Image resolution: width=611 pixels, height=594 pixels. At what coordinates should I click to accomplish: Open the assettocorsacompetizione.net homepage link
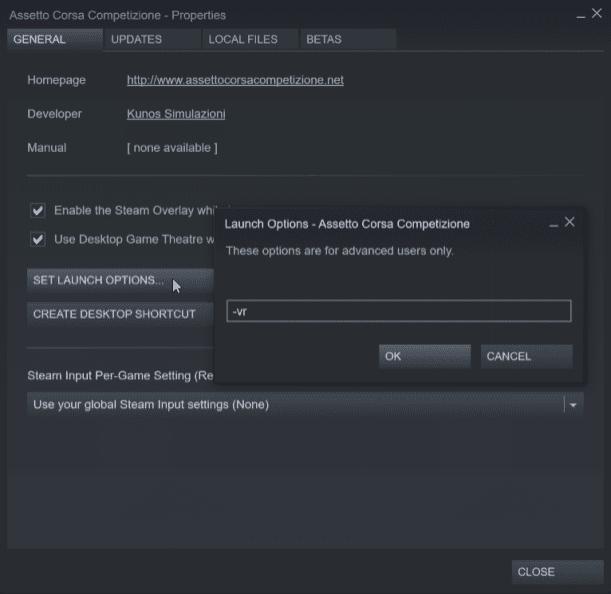click(235, 80)
